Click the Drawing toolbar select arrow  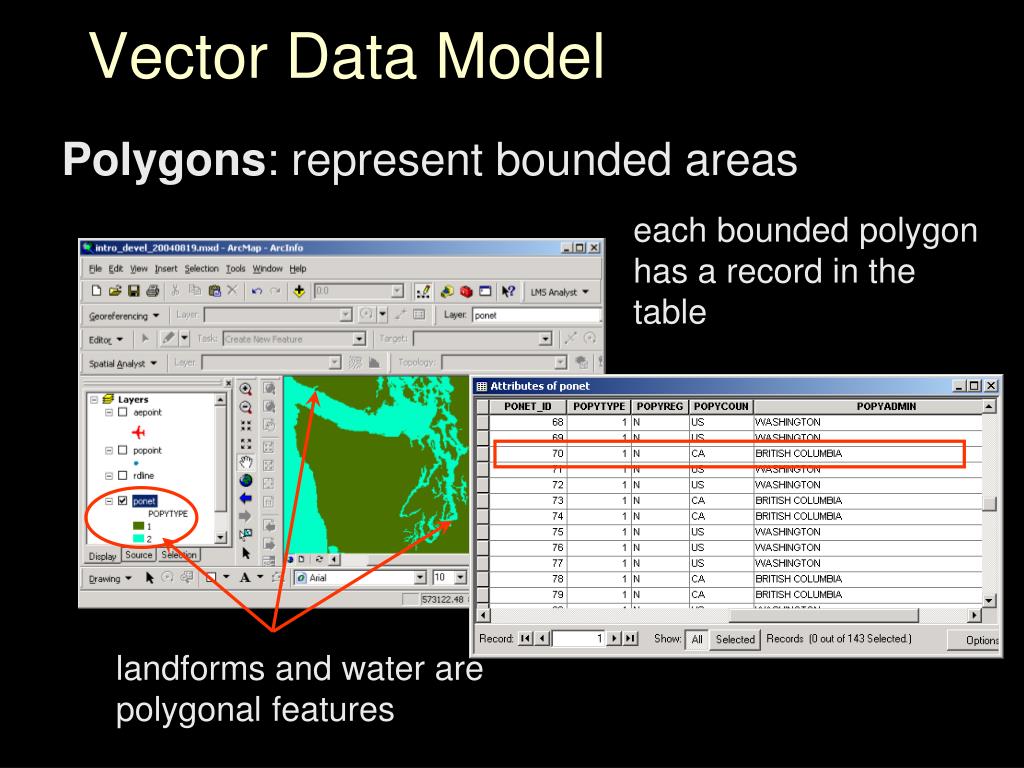(150, 578)
